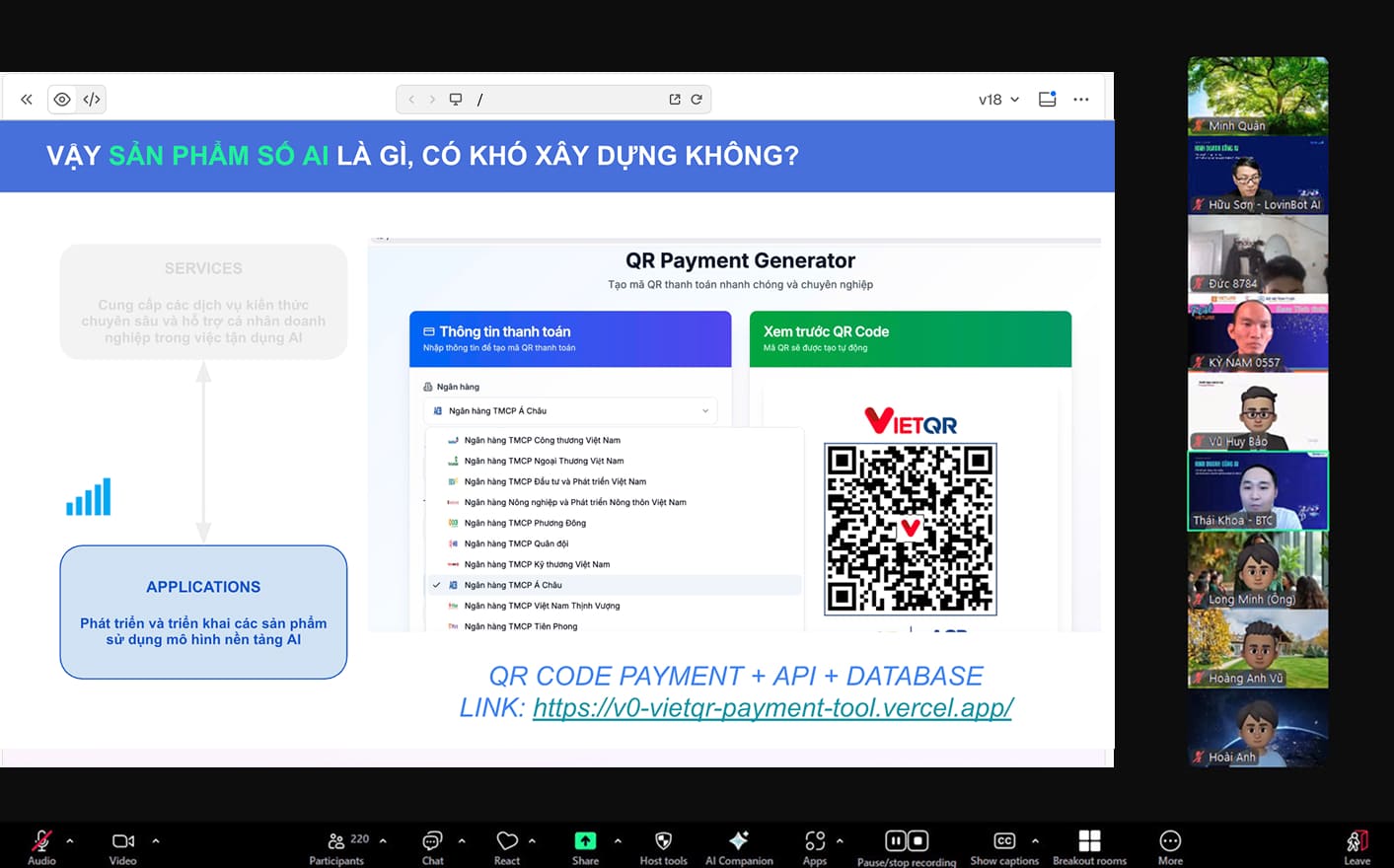Click the React heart icon
Image resolution: width=1394 pixels, height=868 pixels.
(507, 841)
